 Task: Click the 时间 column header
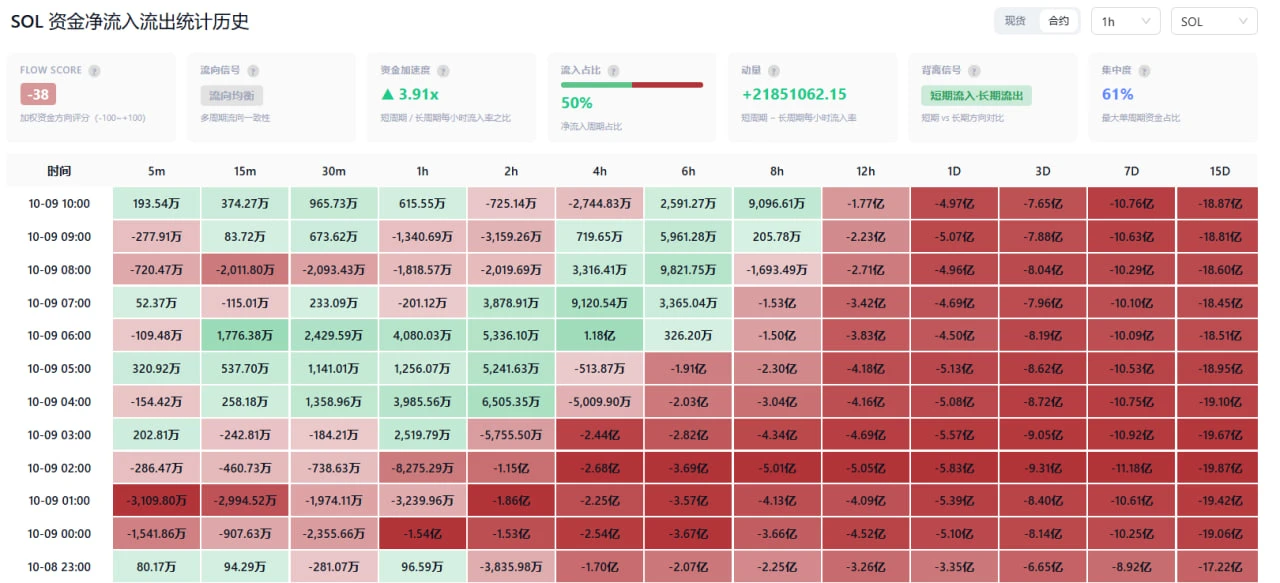click(59, 171)
